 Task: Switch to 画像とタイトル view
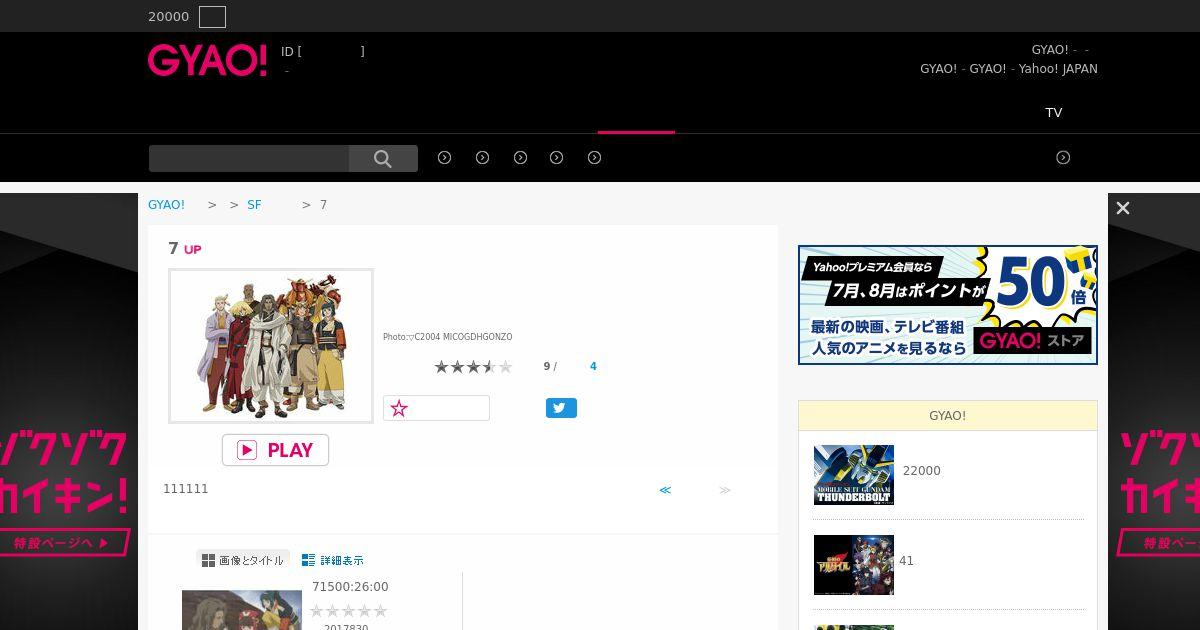tap(243, 560)
